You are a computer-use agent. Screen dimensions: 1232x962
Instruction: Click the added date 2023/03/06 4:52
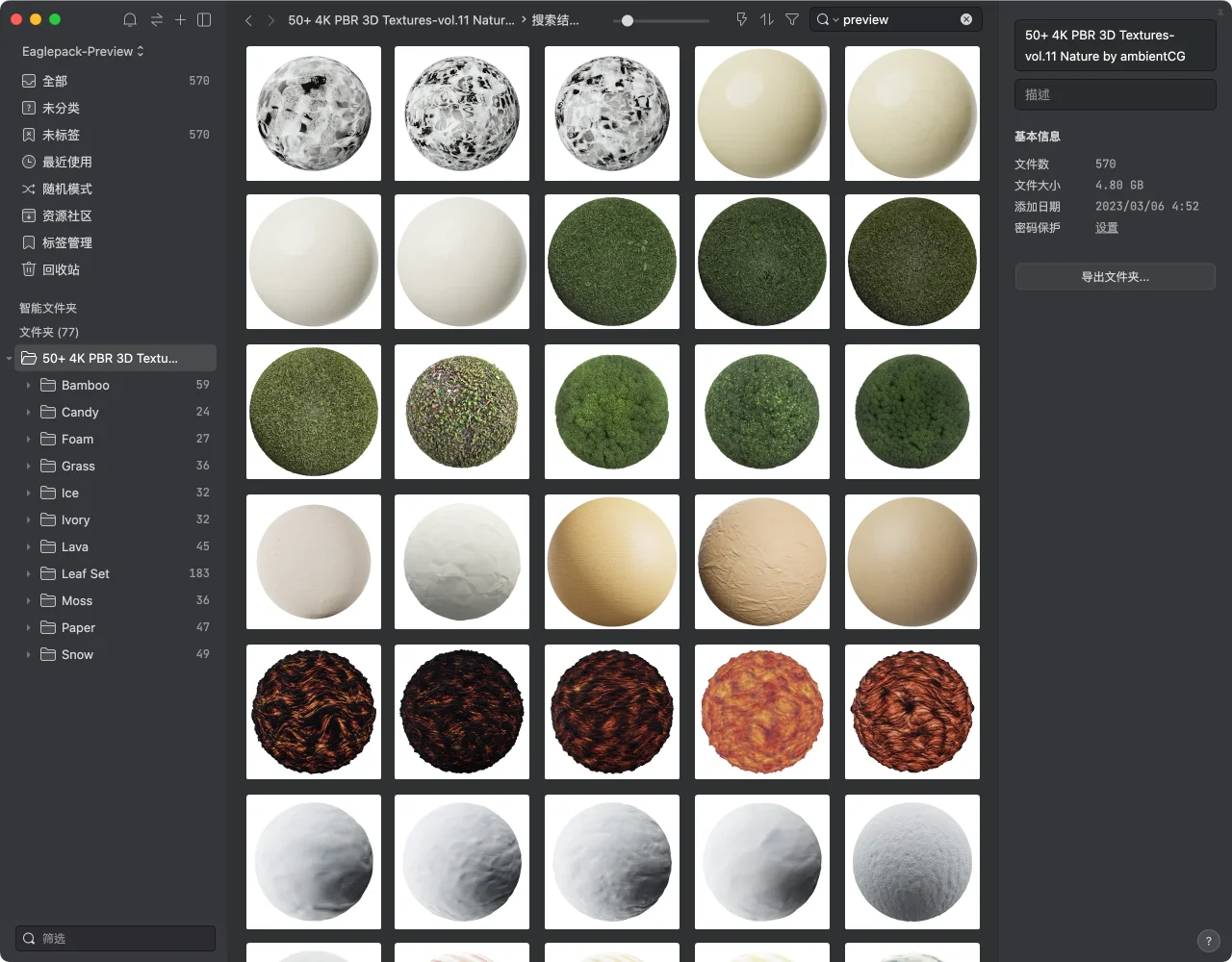pyautogui.click(x=1147, y=206)
